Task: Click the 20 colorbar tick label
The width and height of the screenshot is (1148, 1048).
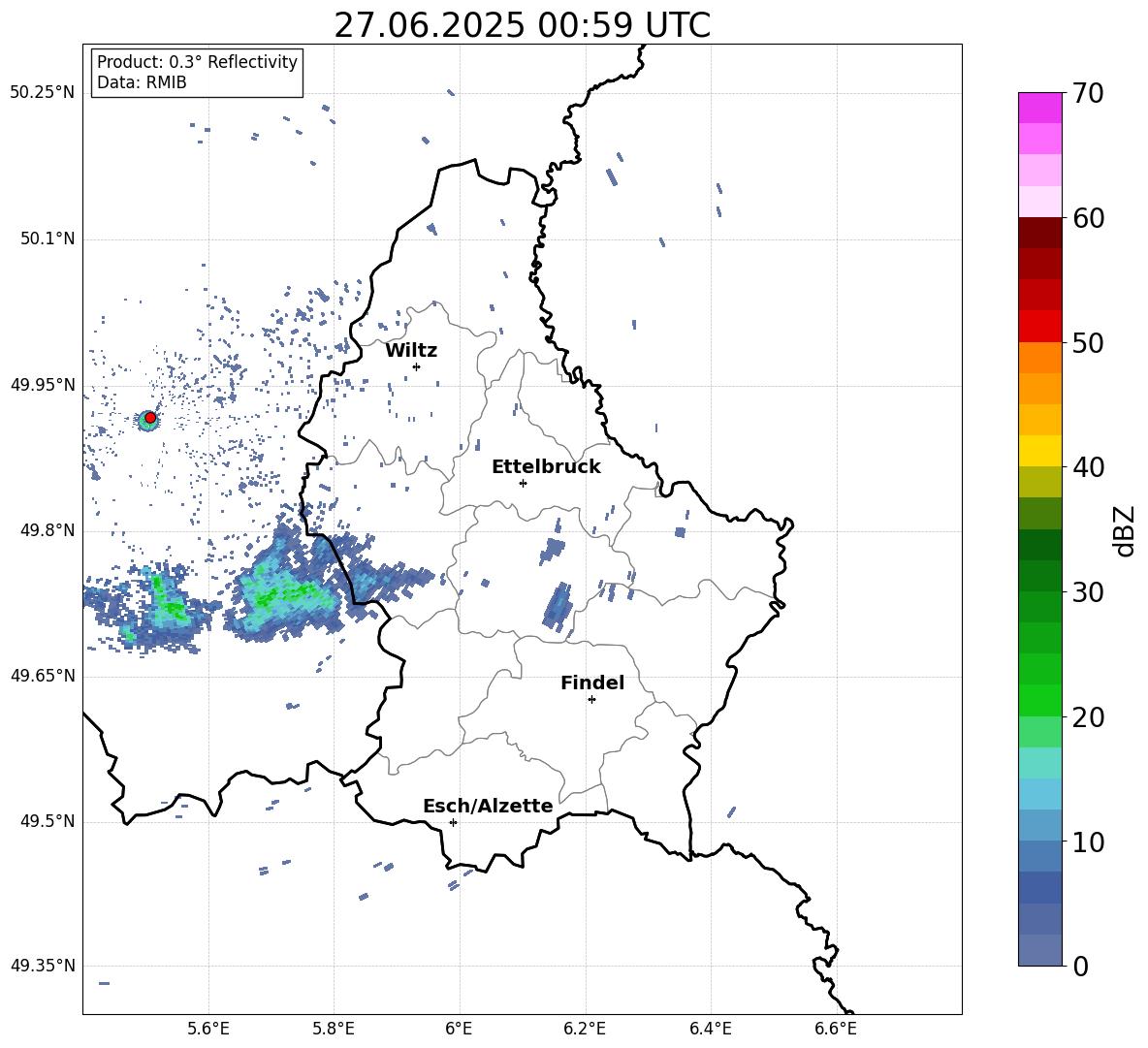Action: pyautogui.click(x=1089, y=717)
